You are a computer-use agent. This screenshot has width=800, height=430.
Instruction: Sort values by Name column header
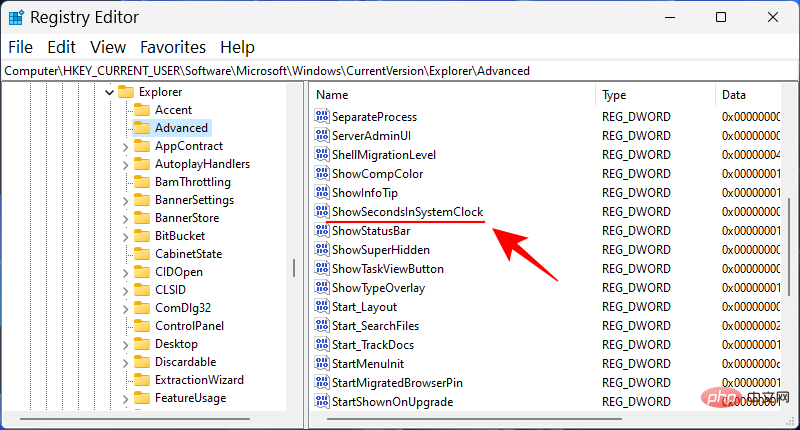(450, 95)
